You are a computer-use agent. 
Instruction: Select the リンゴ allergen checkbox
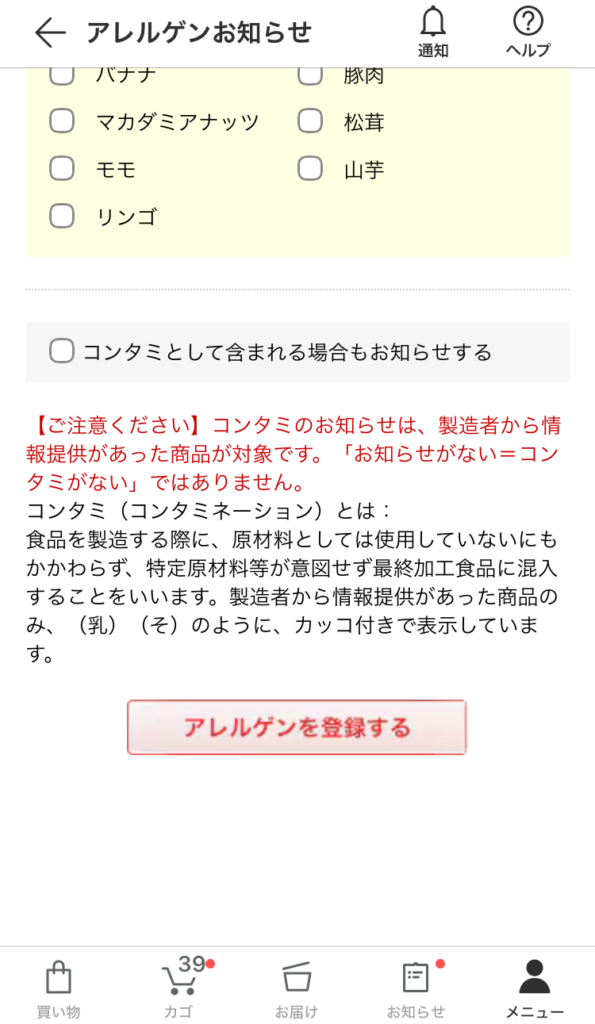coord(63,214)
